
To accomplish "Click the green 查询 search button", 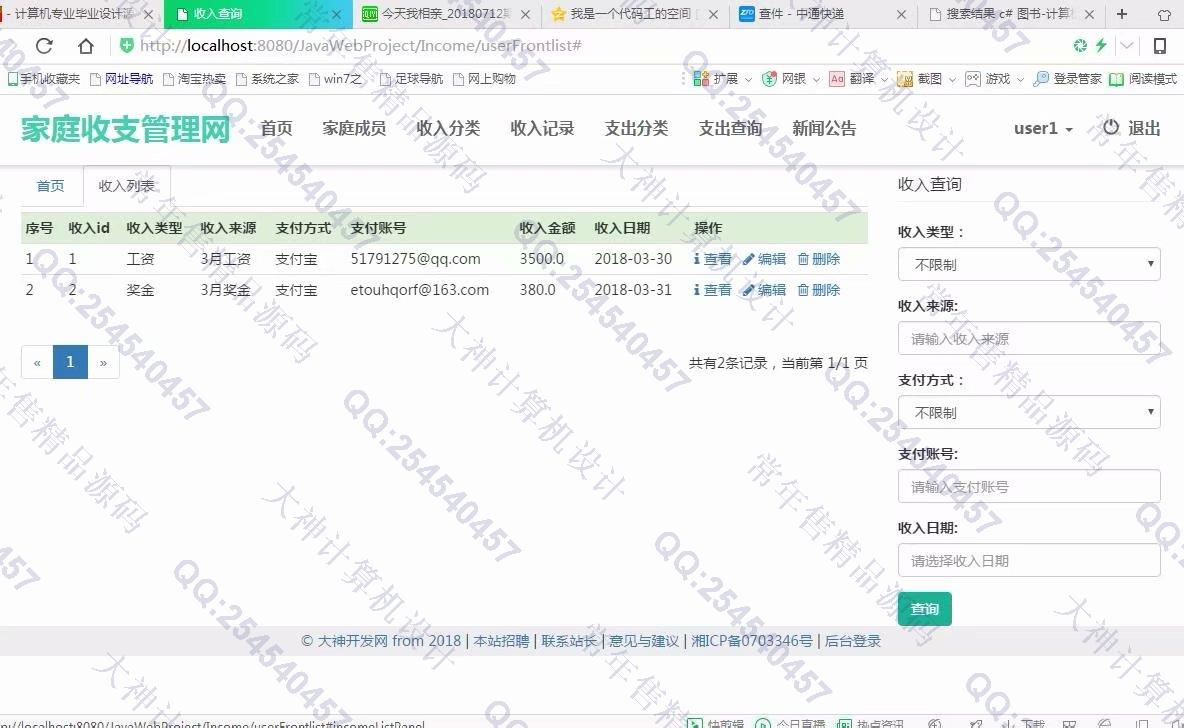I will 924,609.
